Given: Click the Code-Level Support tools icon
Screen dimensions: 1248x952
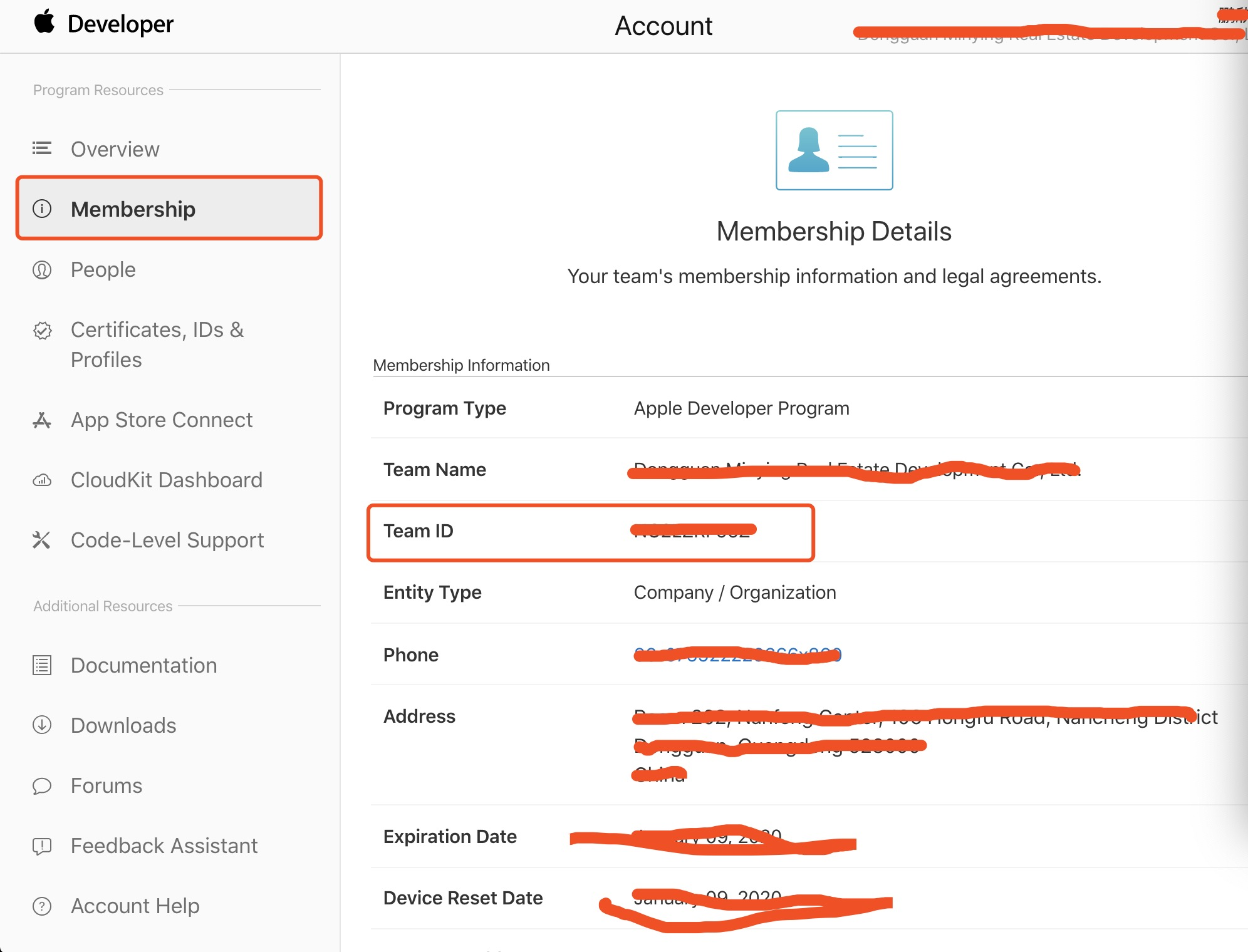Looking at the screenshot, I should (x=42, y=540).
